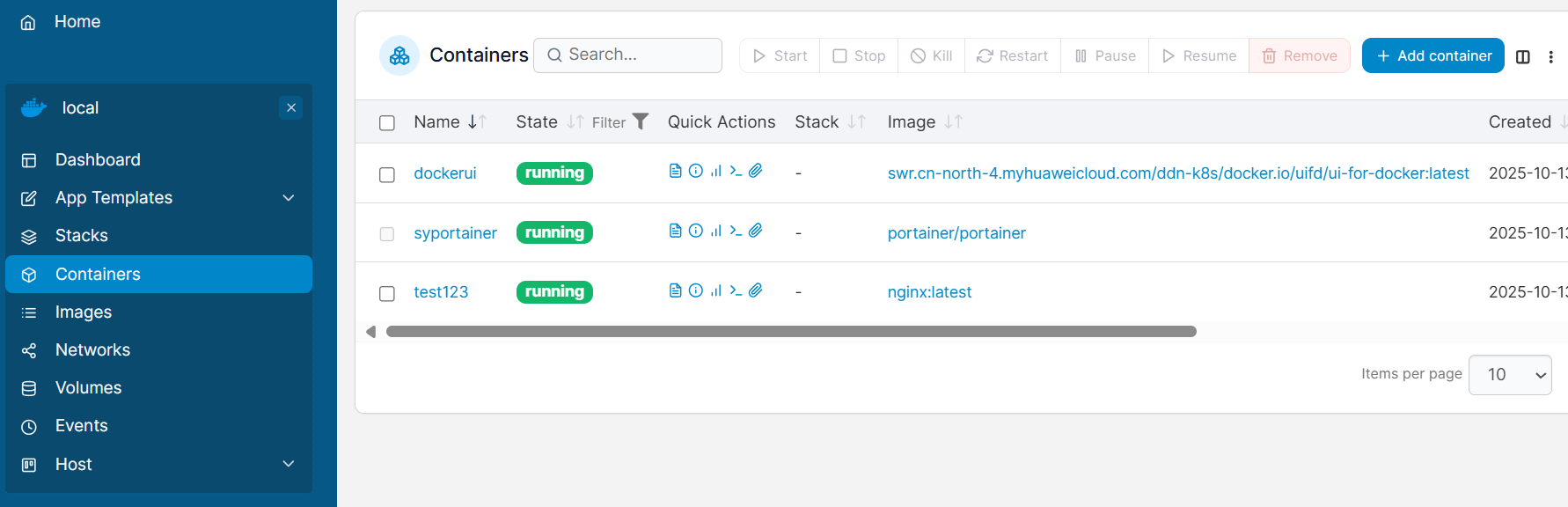
Task: Select the local environment entry
Action: click(80, 107)
